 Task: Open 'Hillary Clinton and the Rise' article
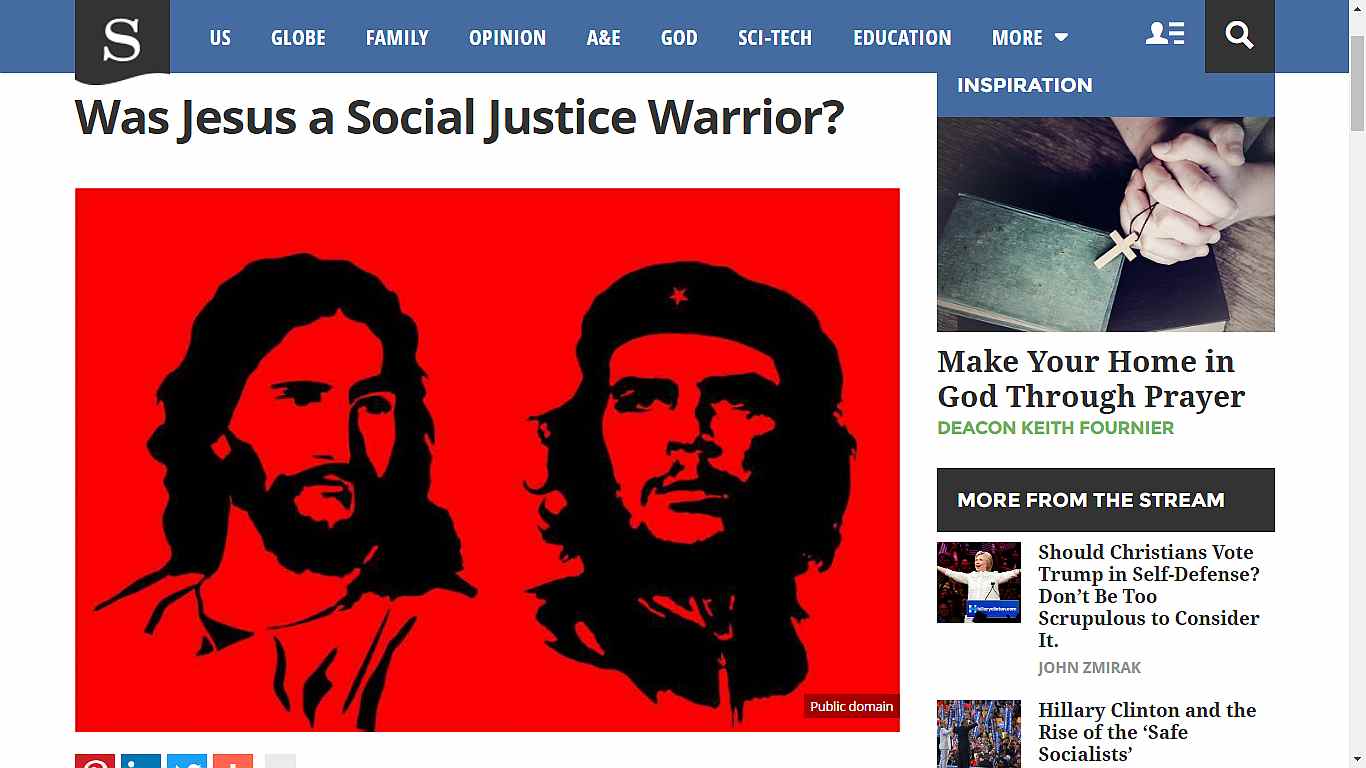click(1147, 732)
